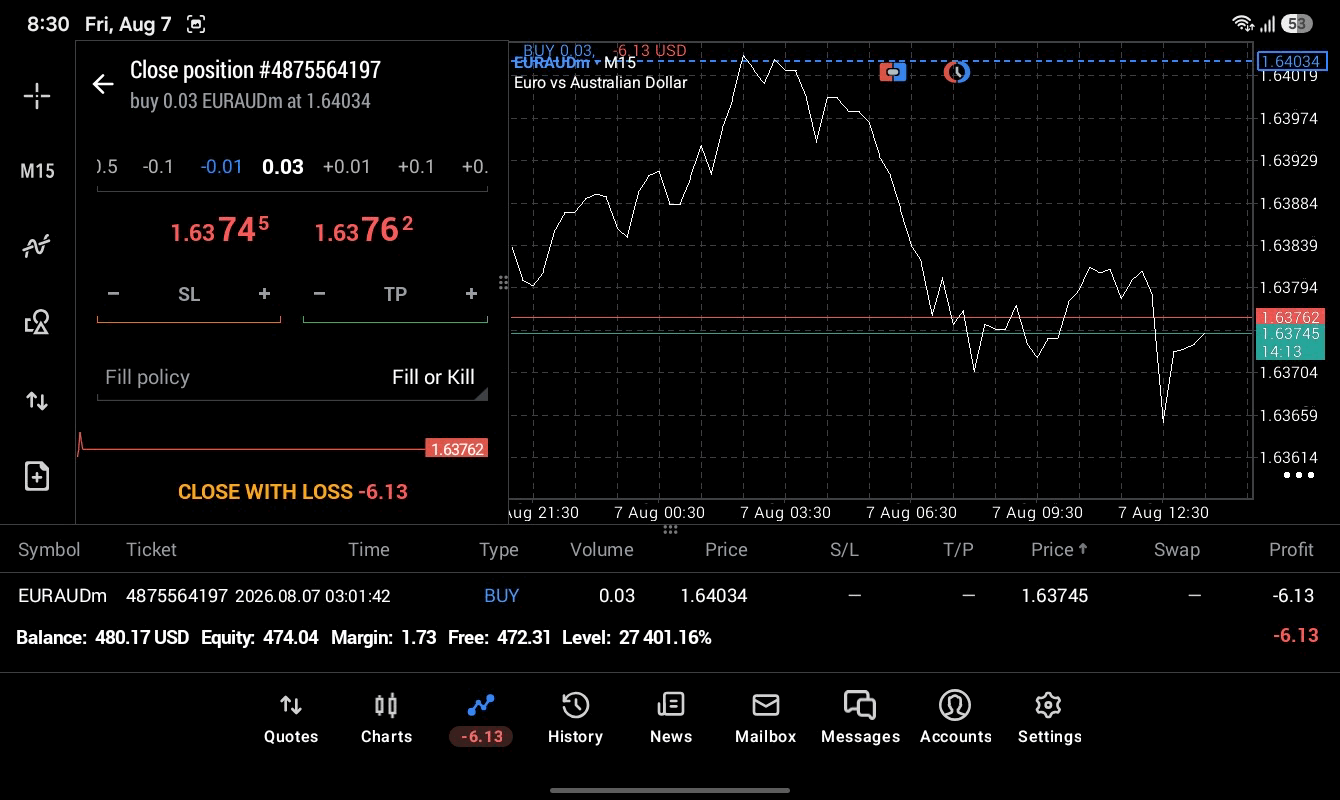Switch to the Charts tab
1340x800 pixels.
point(386,719)
